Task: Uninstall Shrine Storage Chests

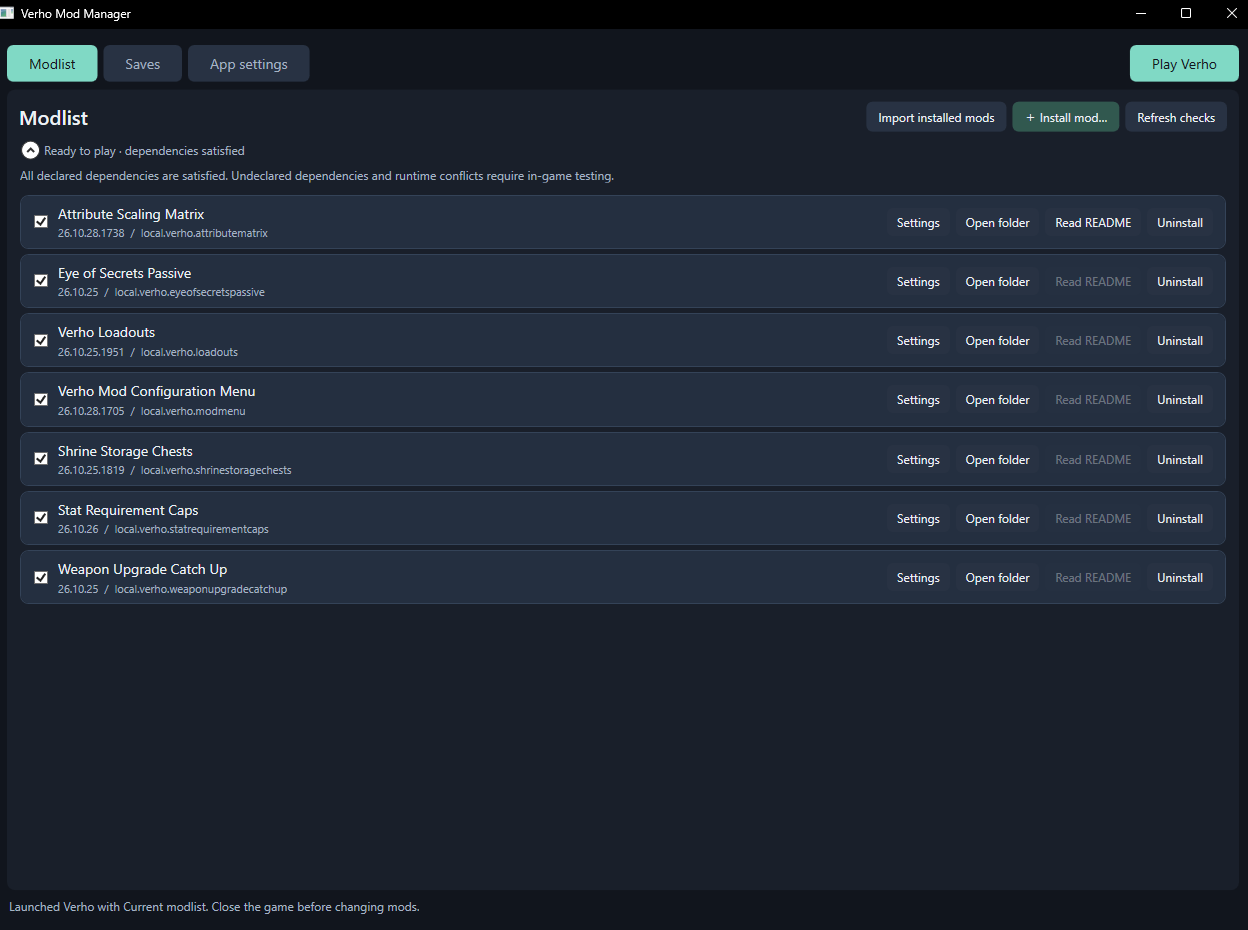Action: [x=1180, y=460]
